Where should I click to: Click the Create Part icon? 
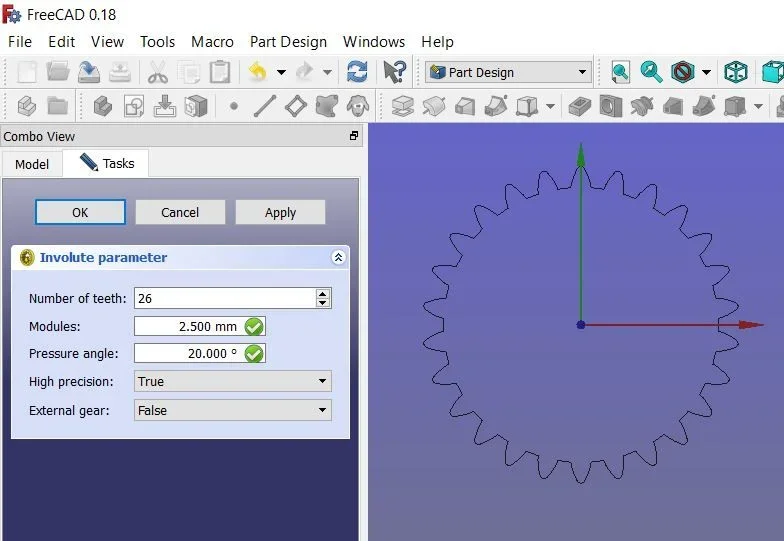(x=27, y=106)
